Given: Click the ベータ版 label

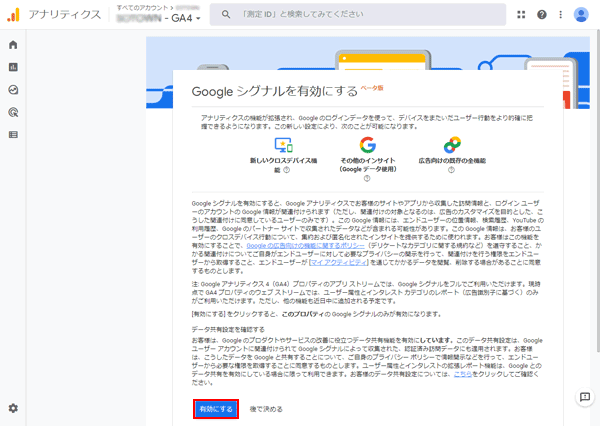Looking at the screenshot, I should coord(372,88).
